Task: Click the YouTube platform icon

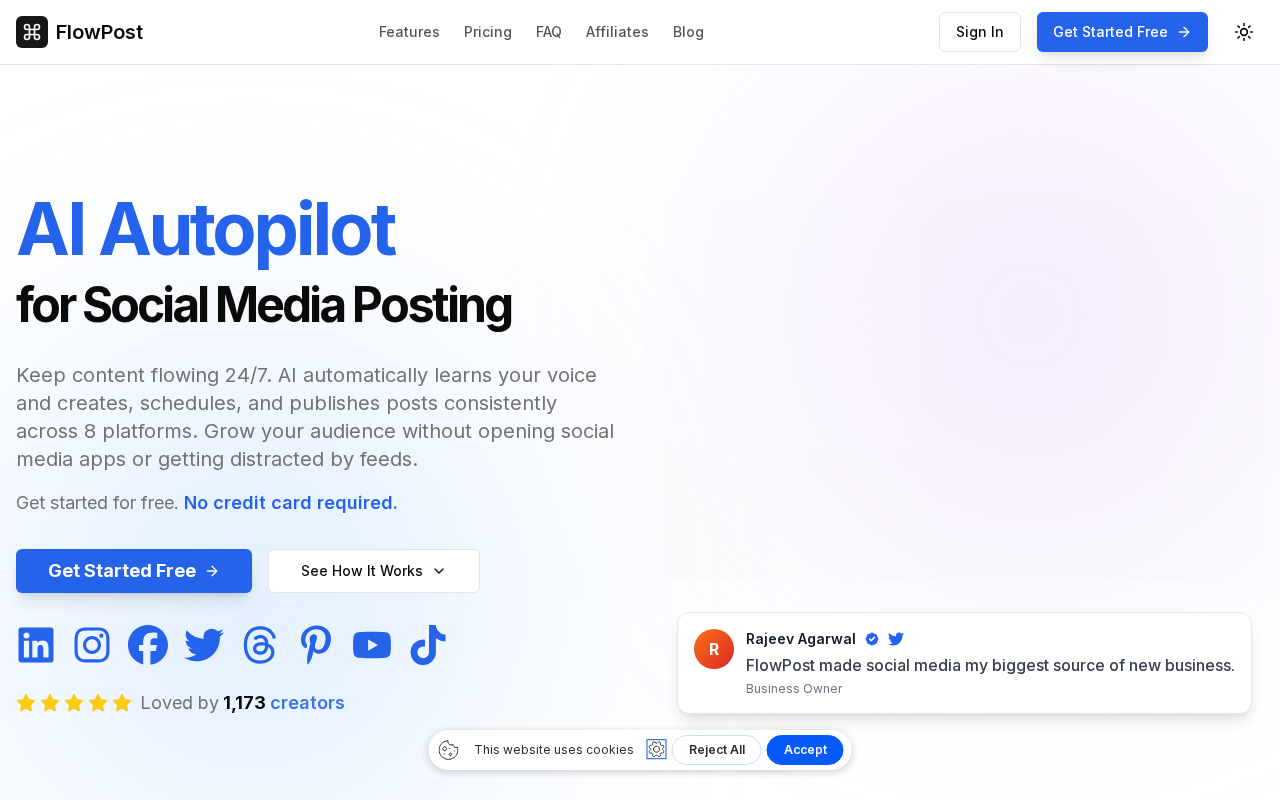Action: 372,645
